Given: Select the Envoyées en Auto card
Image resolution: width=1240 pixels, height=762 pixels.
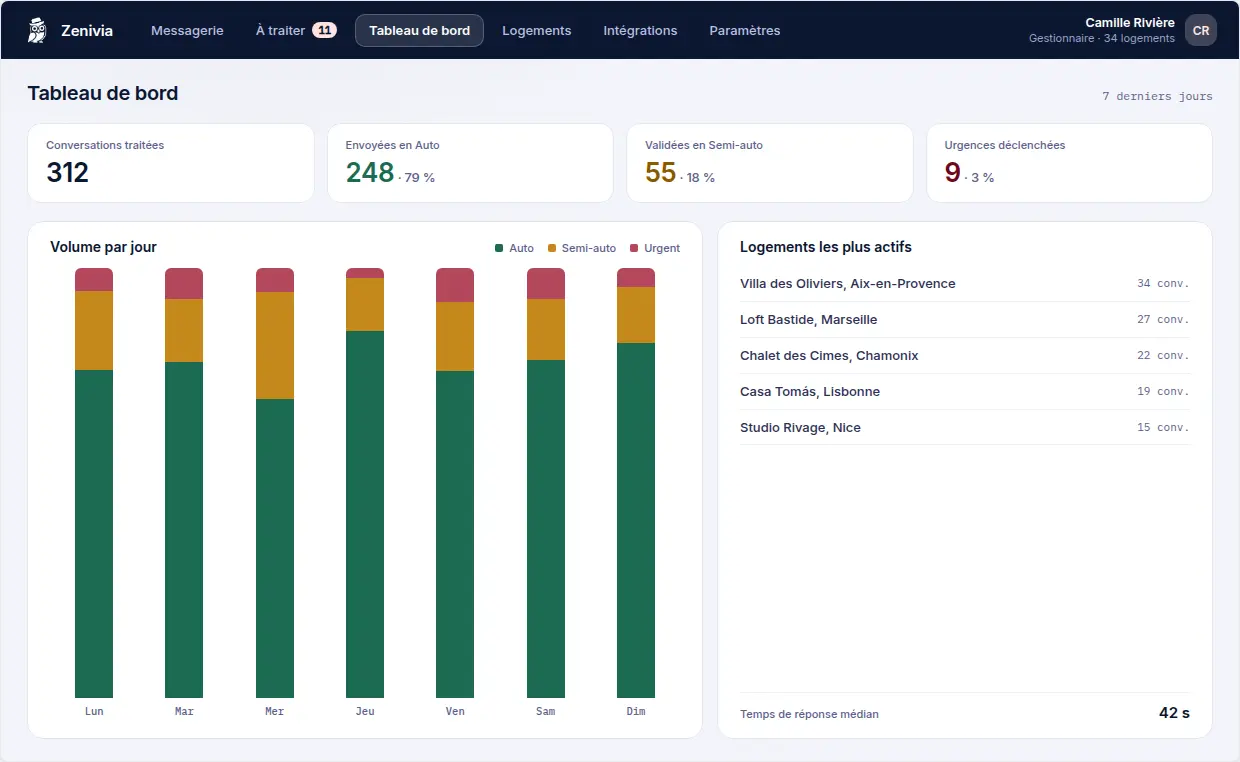Looking at the screenshot, I should click(x=470, y=163).
